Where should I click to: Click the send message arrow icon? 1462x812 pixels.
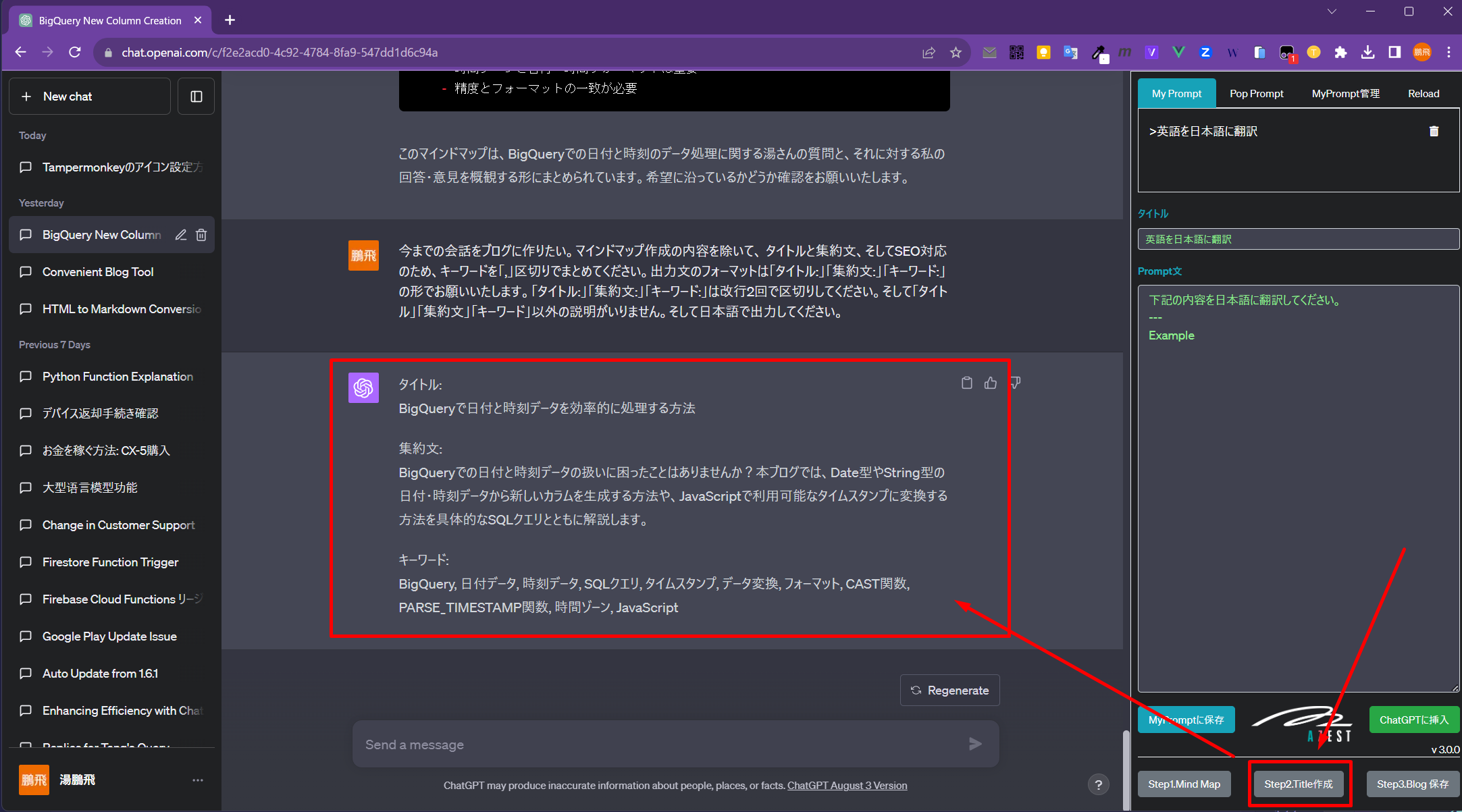pyautogui.click(x=975, y=744)
